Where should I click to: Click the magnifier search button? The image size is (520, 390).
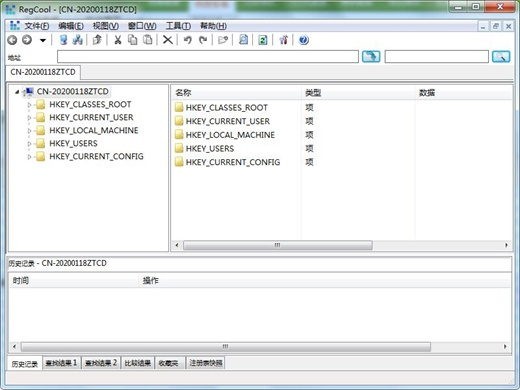point(501,57)
